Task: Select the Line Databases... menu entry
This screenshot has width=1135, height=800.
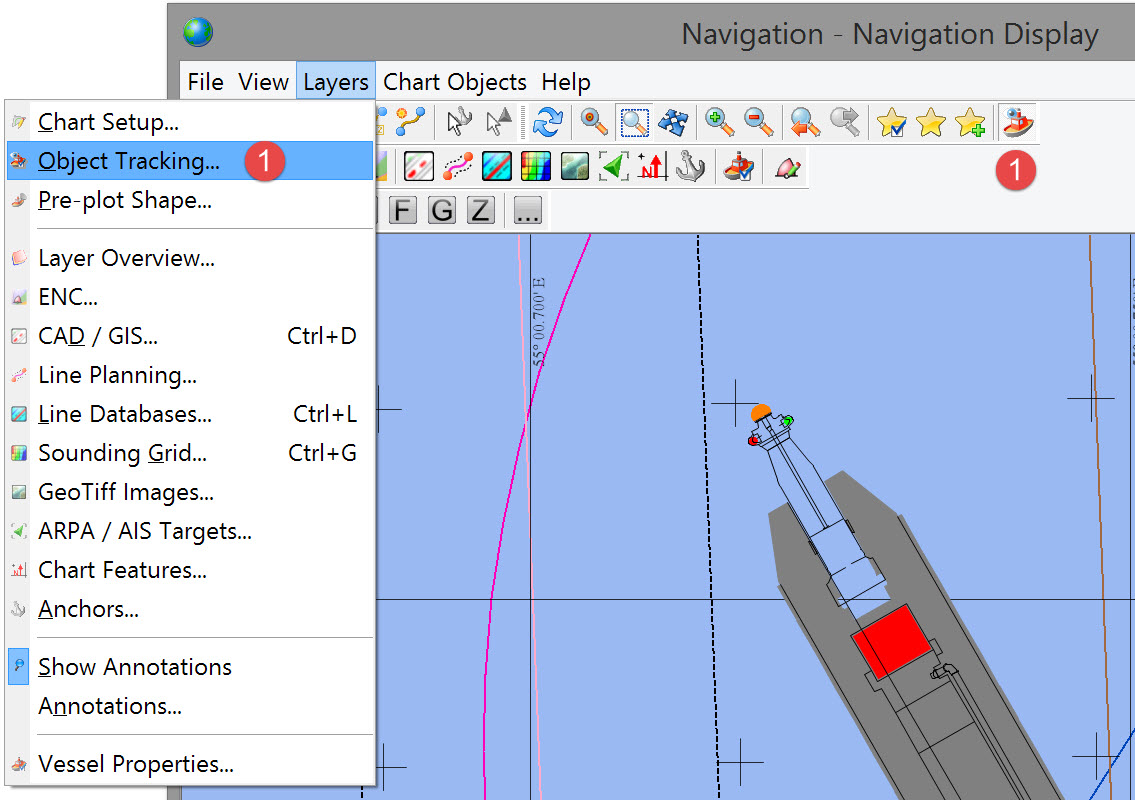Action: point(124,414)
